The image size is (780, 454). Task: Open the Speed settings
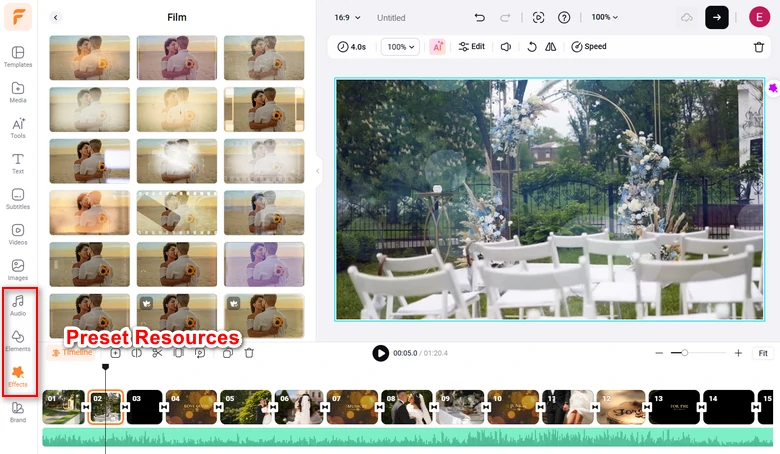tap(589, 46)
